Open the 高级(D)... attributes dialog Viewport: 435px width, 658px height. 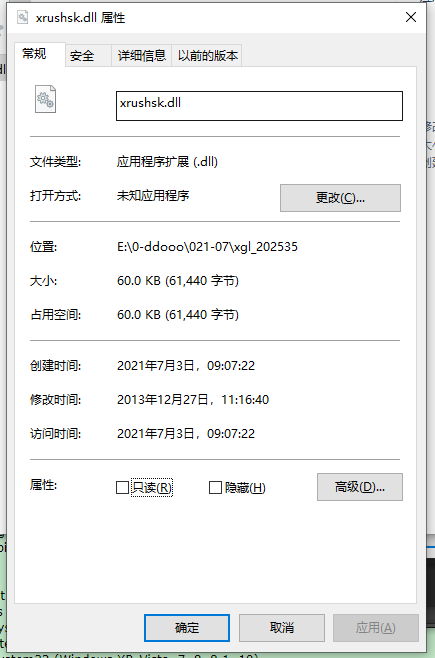pyautogui.click(x=359, y=487)
